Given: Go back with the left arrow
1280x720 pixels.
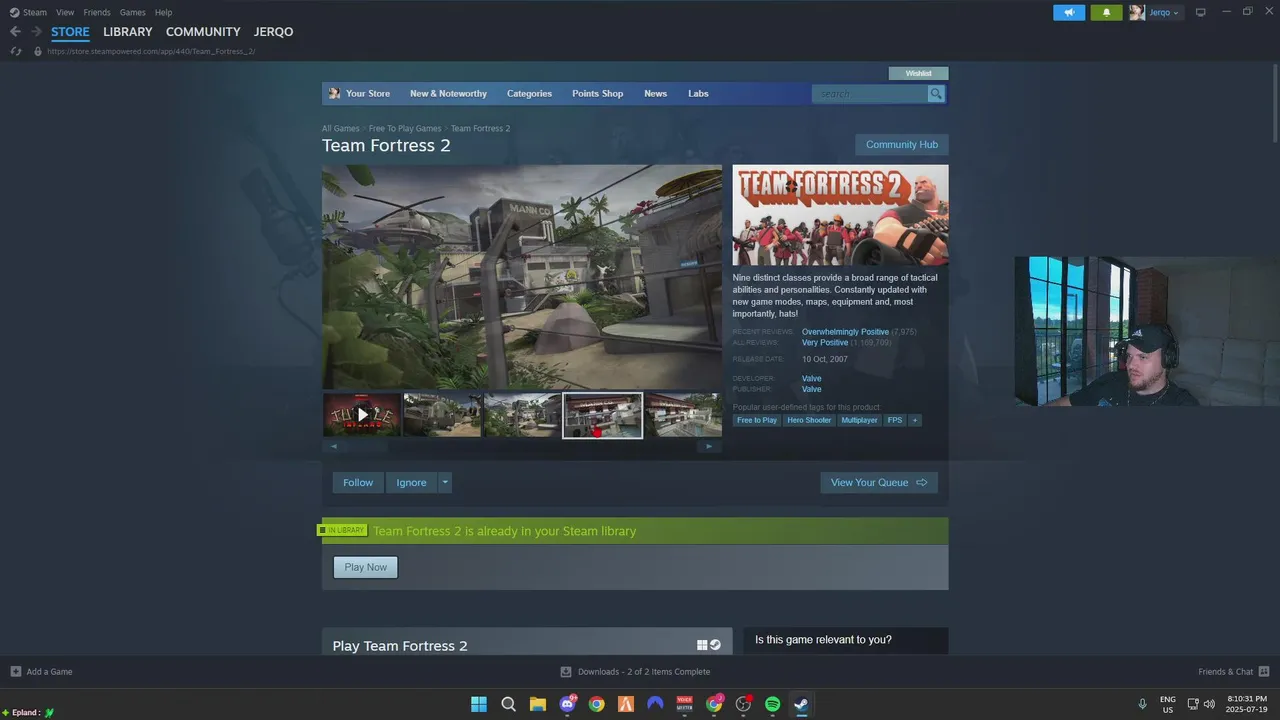Looking at the screenshot, I should point(15,32).
